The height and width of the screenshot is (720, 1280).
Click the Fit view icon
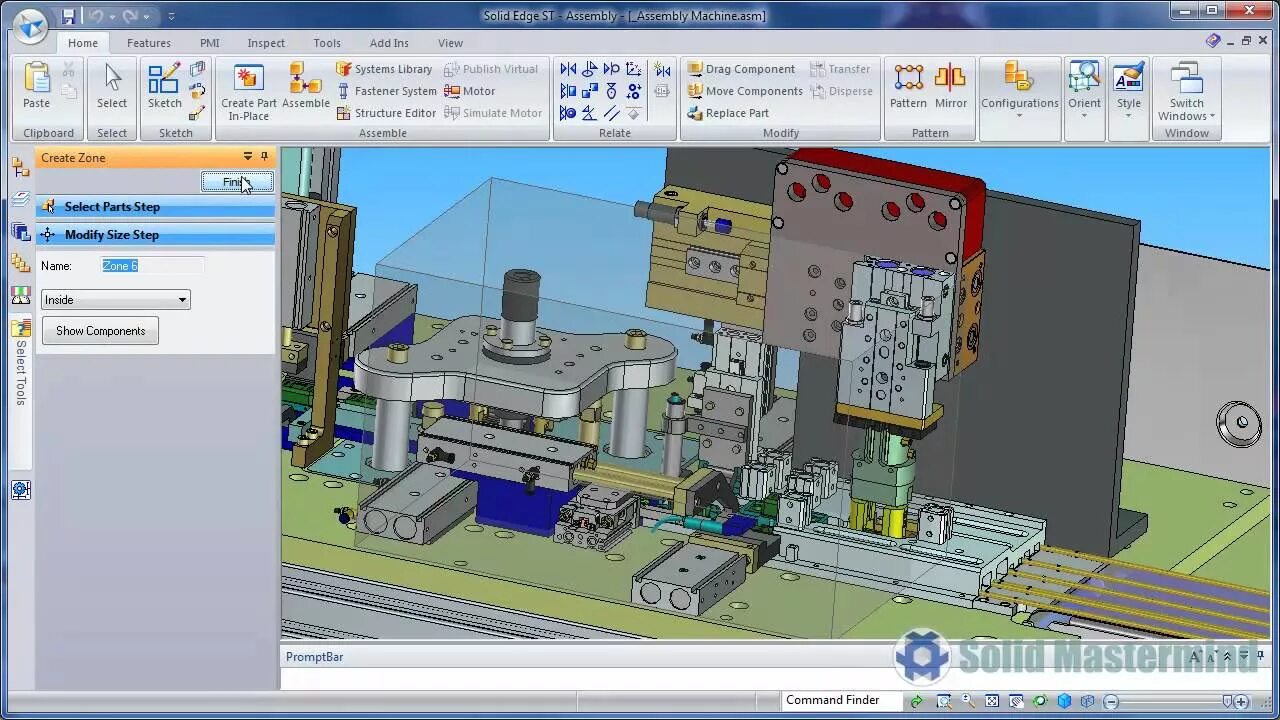(x=992, y=701)
